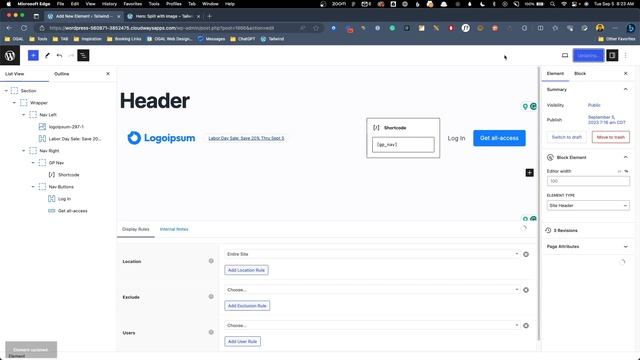Viewport: 640px width, 360px height.
Task: Toggle the block inserter plus button
Action: (x=33, y=56)
